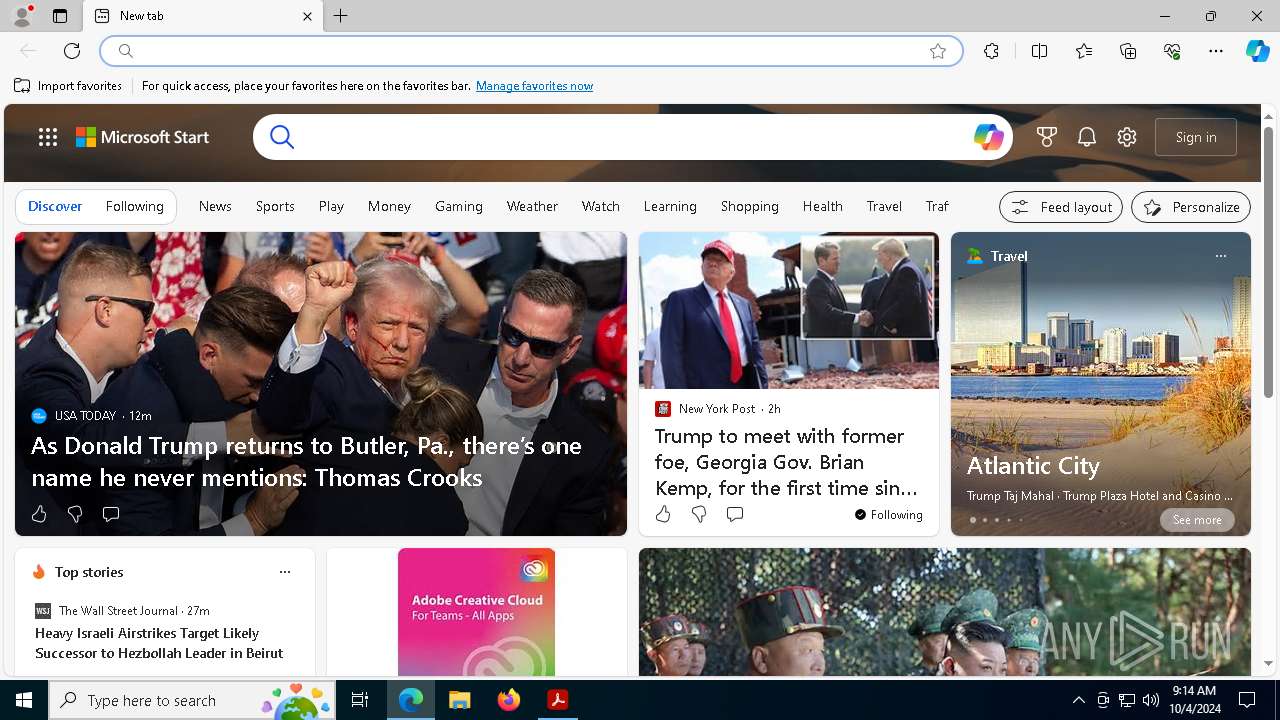Open the Money category
Screen dimensions: 1280x720
click(x=389, y=206)
